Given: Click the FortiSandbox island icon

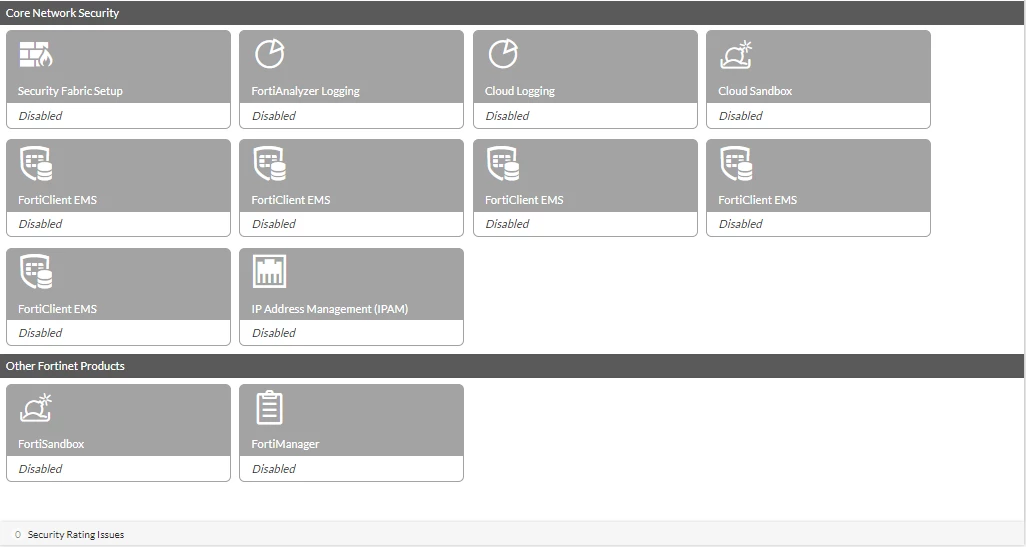Looking at the screenshot, I should [36, 407].
